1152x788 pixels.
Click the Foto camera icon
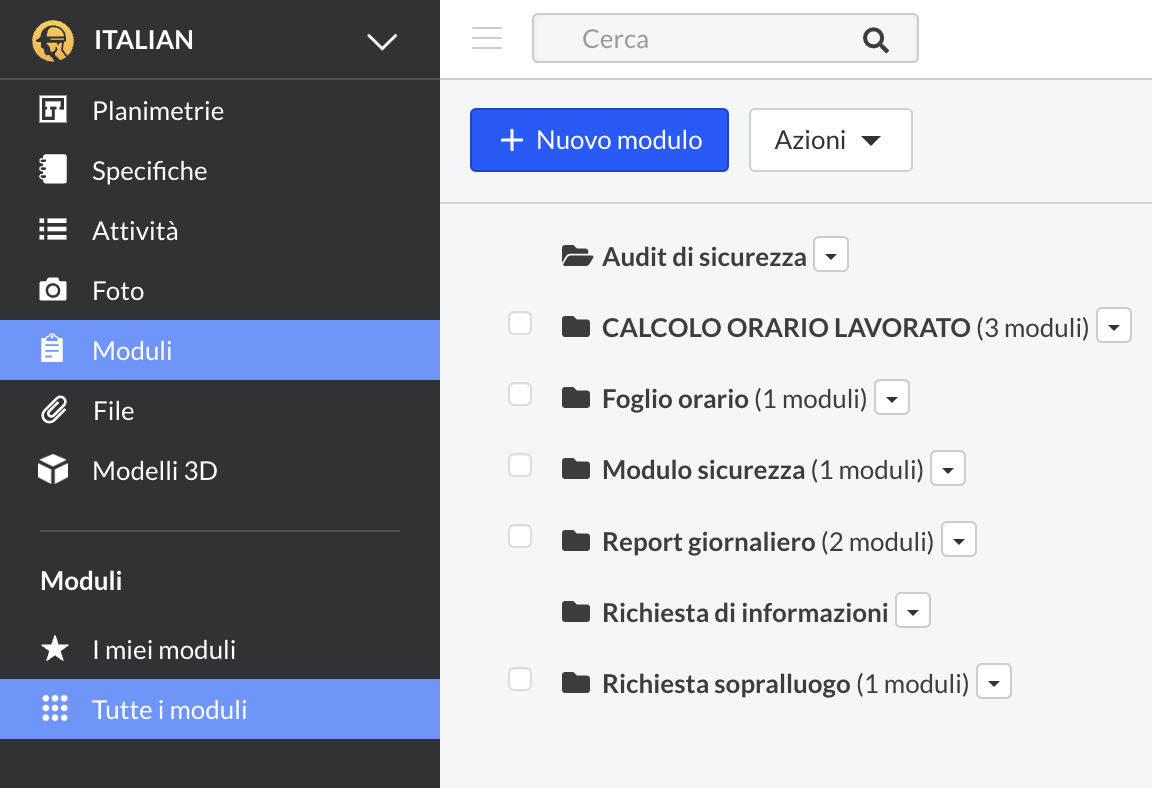click(x=53, y=290)
